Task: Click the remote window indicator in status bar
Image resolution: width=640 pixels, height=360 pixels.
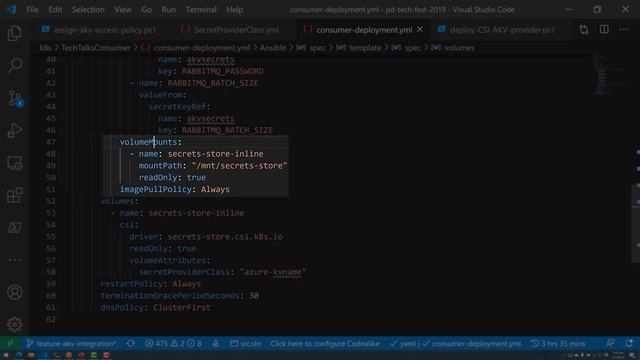Action: click(x=11, y=343)
